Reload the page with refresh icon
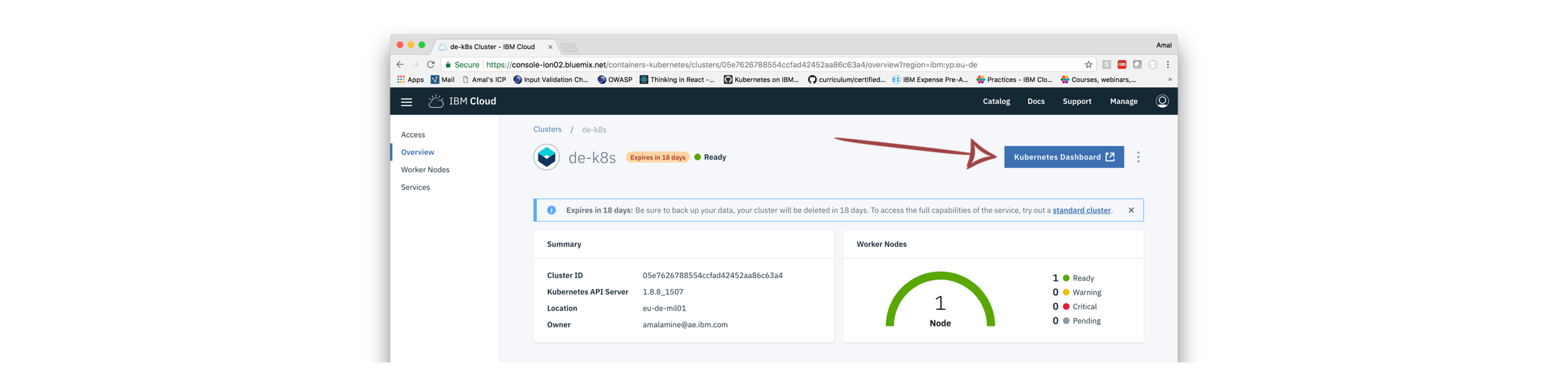This screenshot has height=379, width=1568. click(x=431, y=65)
